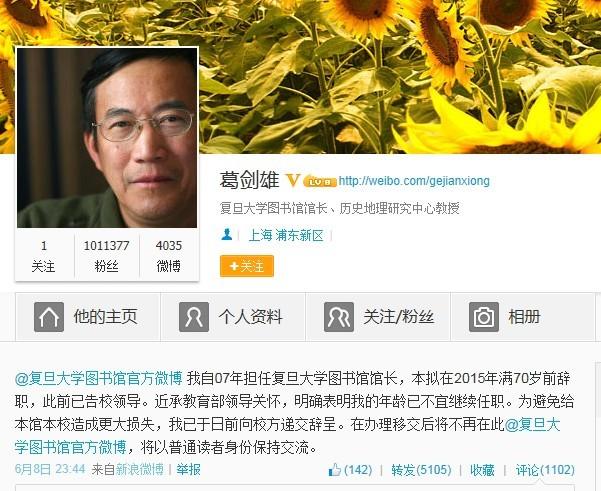Select the two-people icon for 关注/粉丝
Image resolution: width=601 pixels, height=491 pixels.
point(339,317)
